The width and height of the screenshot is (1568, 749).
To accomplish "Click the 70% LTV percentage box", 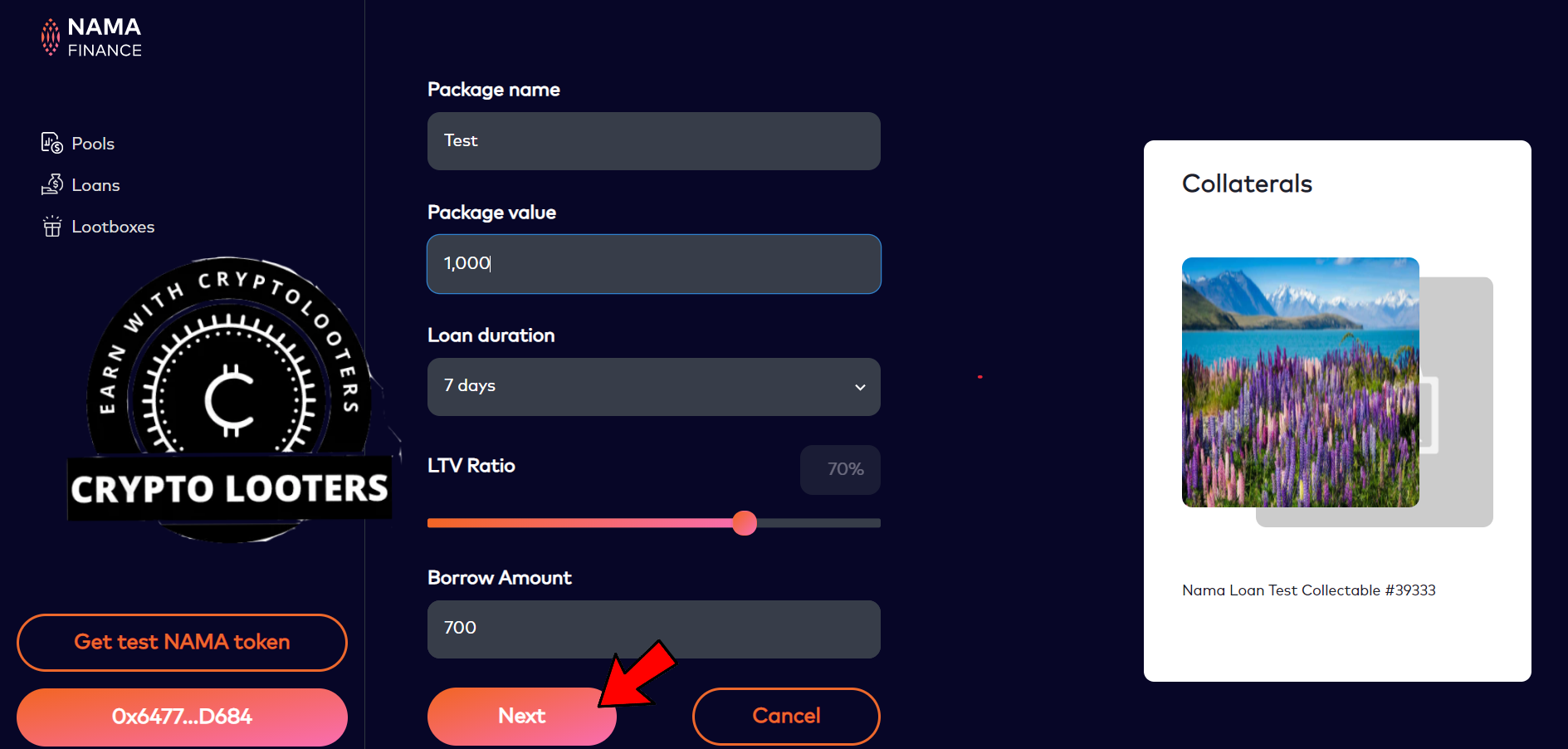I will pos(840,469).
